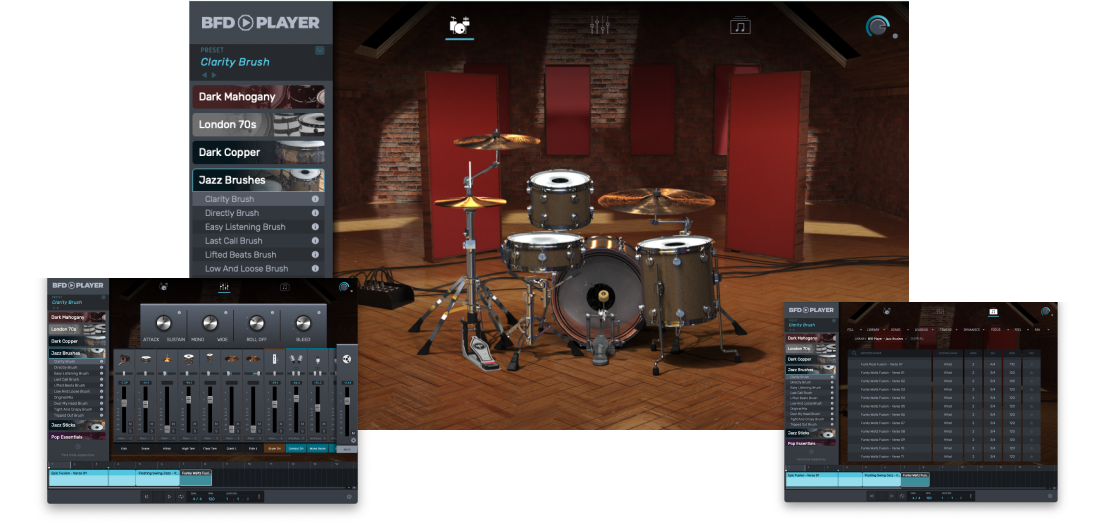This screenshot has height=527, width=1100.
Task: Show info for Clarity Brush preset
Action: coord(315,199)
